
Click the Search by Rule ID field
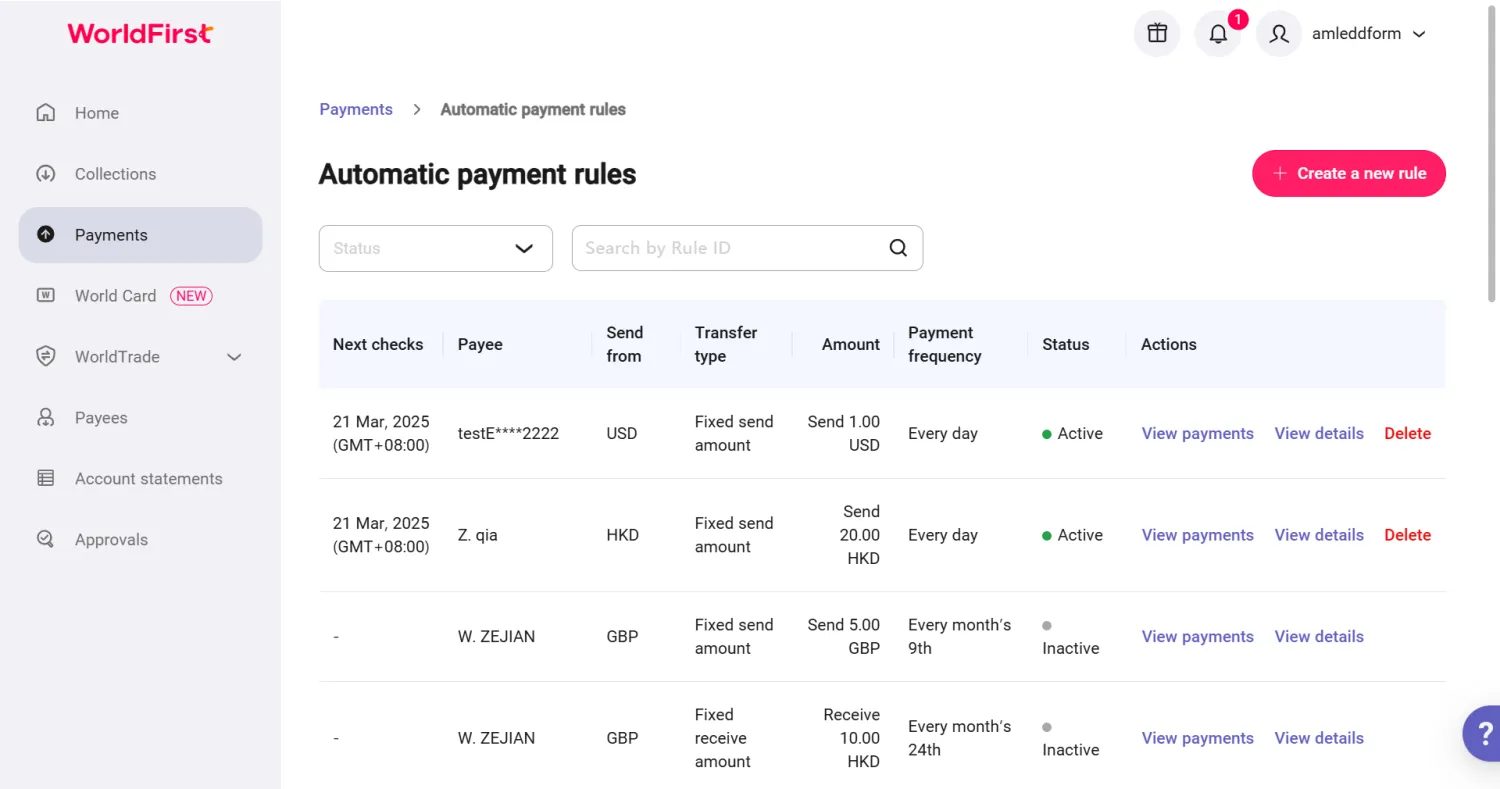click(747, 248)
